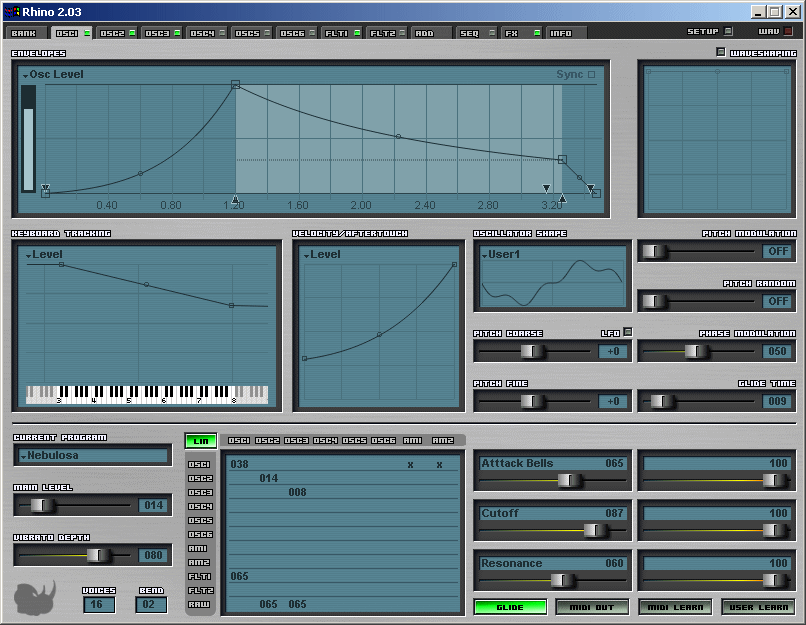Screen dimensions: 806x625
Task: Click the Resonance slider handle
Action: click(x=562, y=580)
